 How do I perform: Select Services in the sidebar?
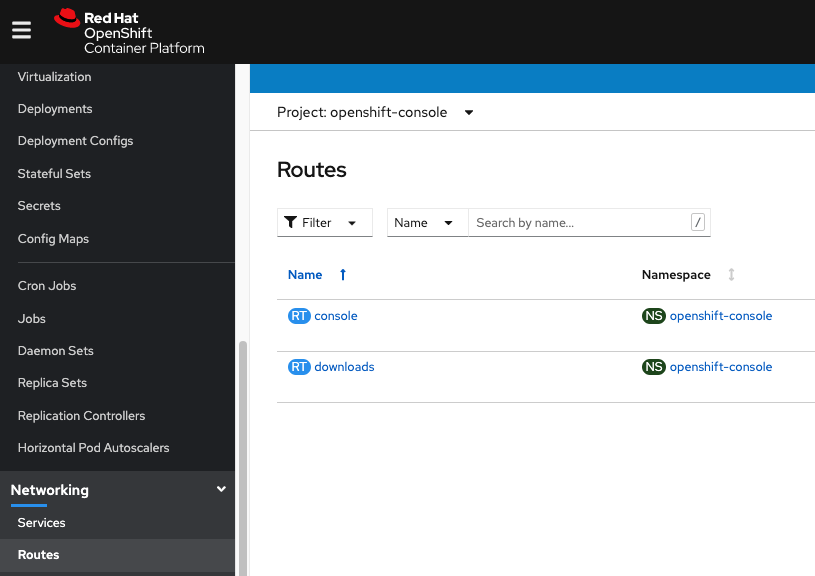click(42, 523)
